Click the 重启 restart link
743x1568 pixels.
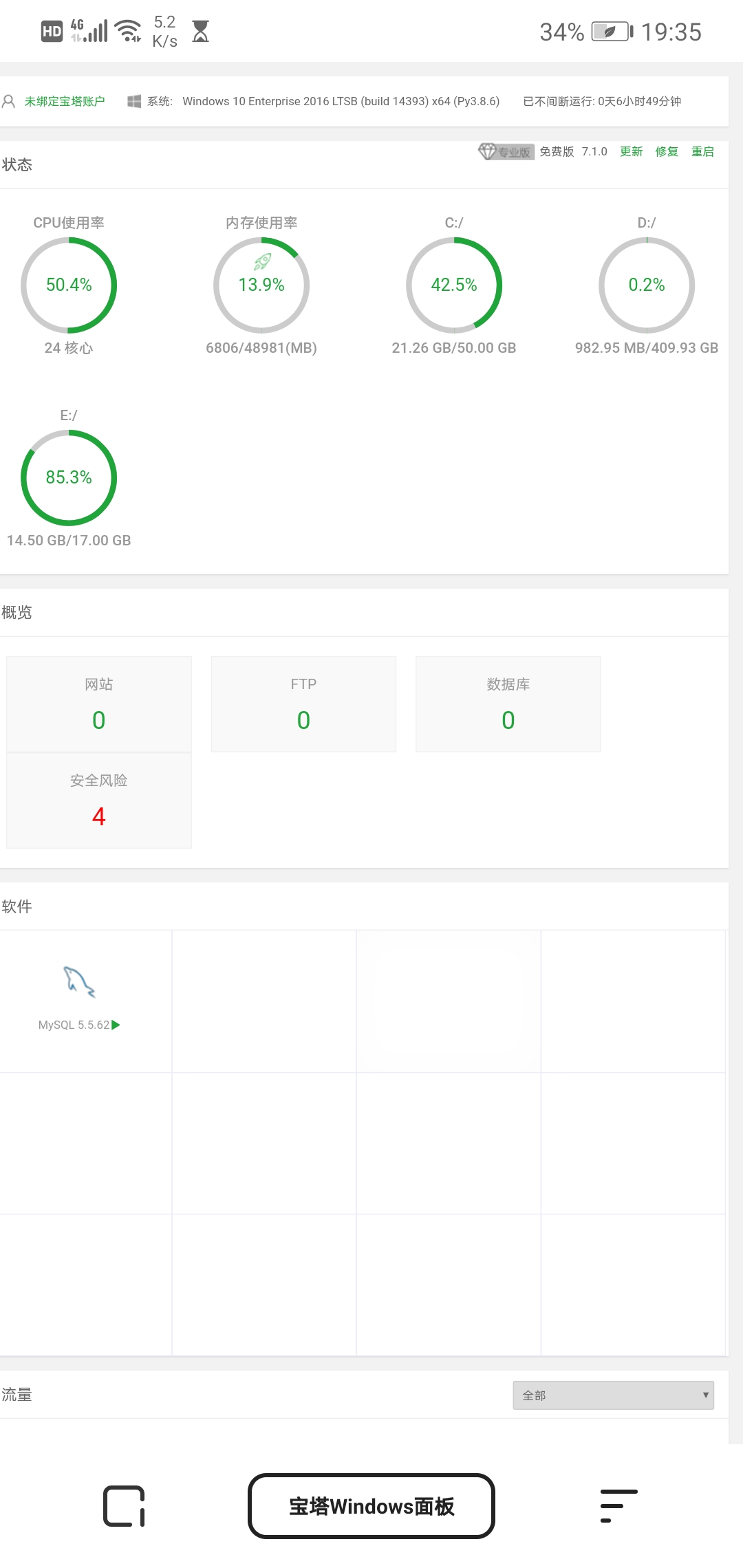tap(702, 151)
